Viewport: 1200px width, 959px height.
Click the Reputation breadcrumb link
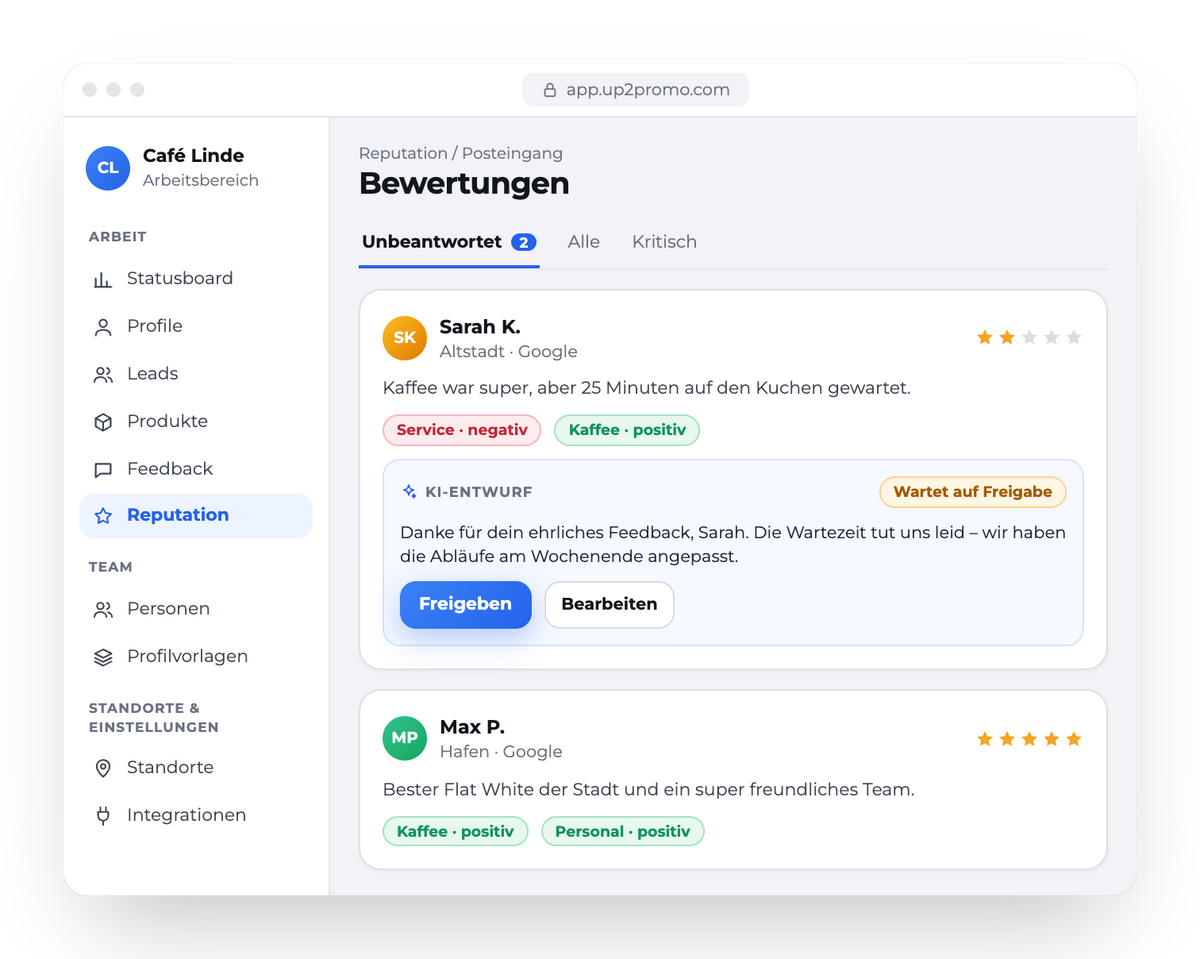pos(403,153)
